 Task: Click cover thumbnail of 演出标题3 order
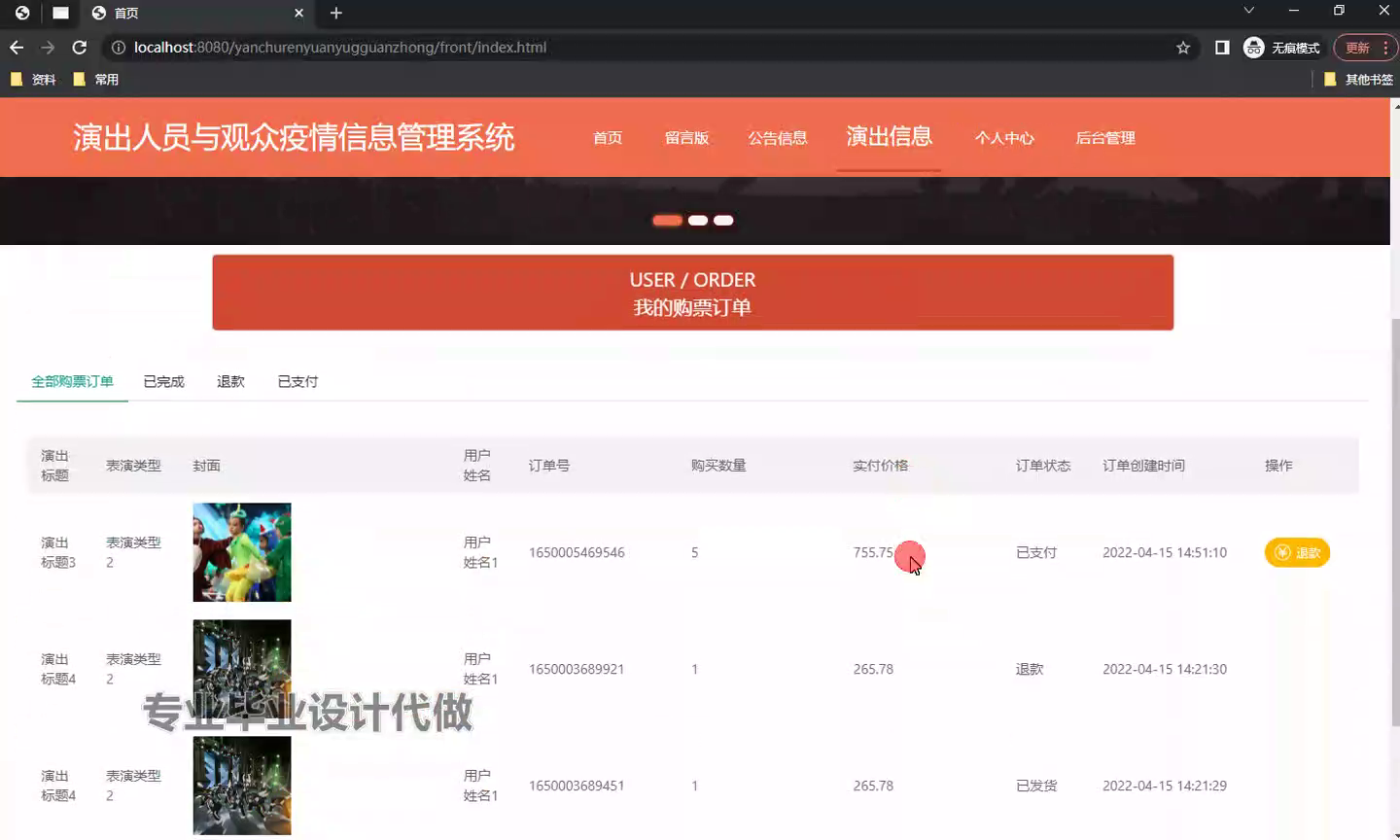(x=242, y=552)
